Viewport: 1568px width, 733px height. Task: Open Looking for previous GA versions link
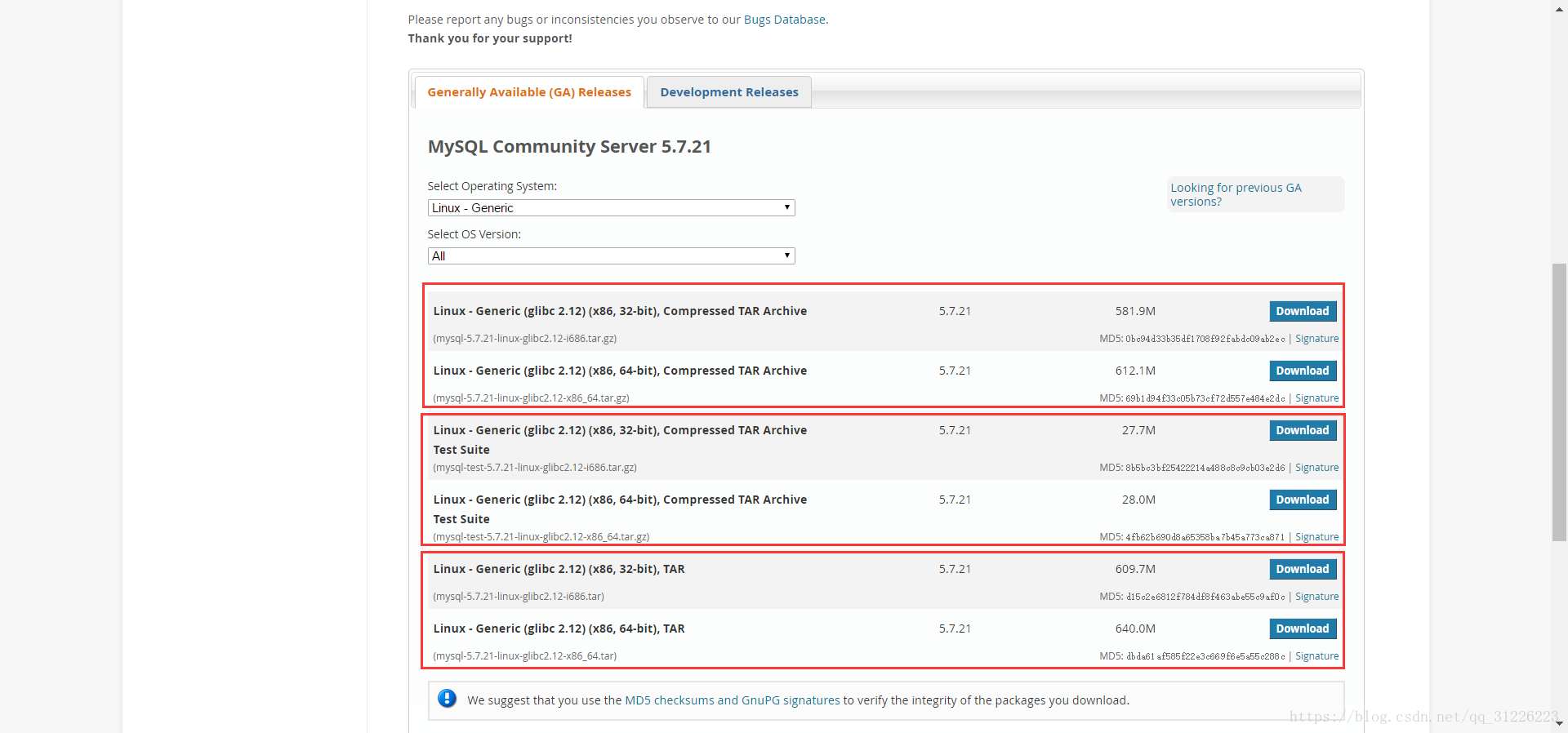(x=1236, y=194)
